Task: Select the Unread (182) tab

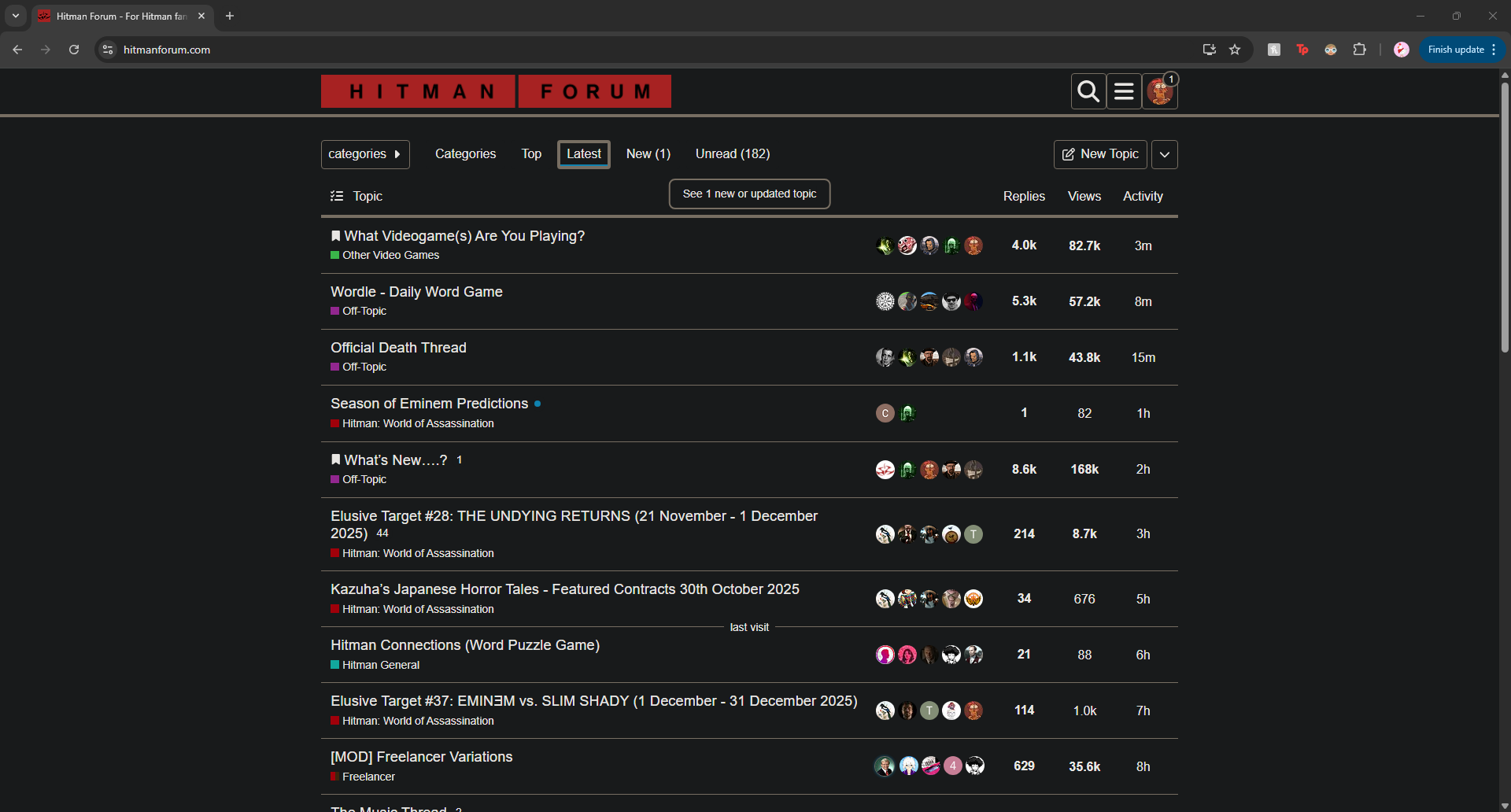Action: (x=732, y=154)
